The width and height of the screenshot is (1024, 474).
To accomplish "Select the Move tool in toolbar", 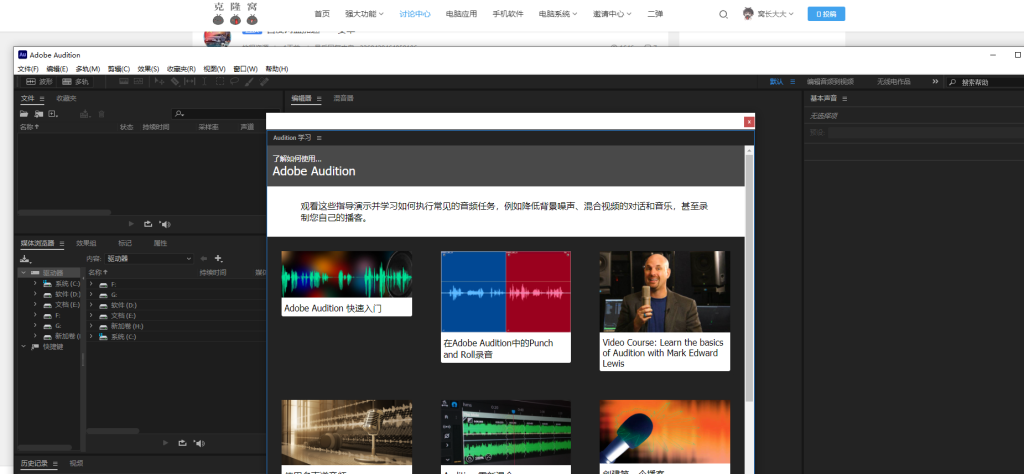I will [159, 82].
